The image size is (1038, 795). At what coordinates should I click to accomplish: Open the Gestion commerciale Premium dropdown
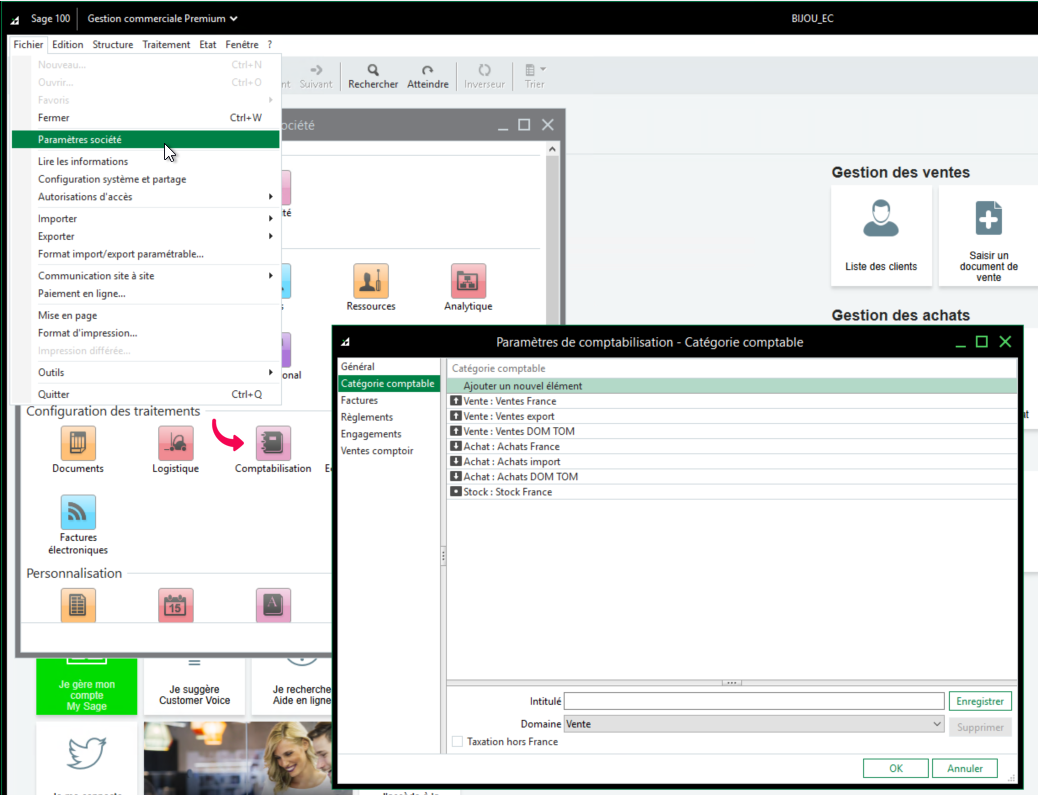163,18
